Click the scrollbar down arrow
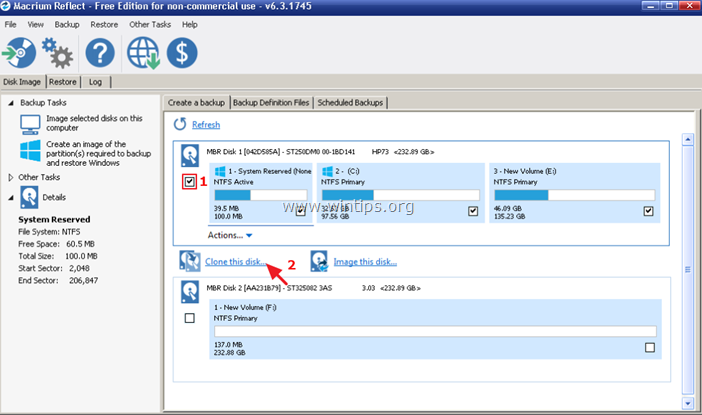 click(688, 403)
